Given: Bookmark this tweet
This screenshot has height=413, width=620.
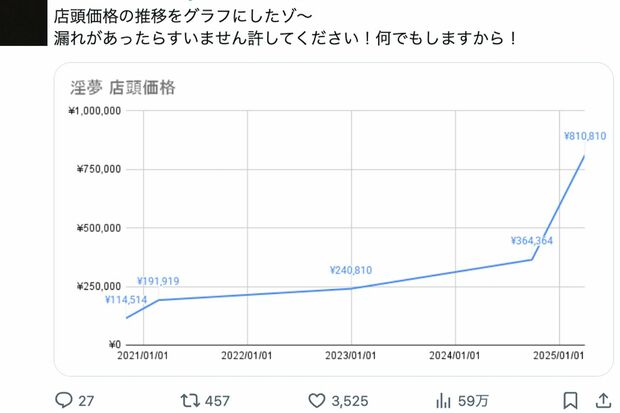Looking at the screenshot, I should pos(568,400).
